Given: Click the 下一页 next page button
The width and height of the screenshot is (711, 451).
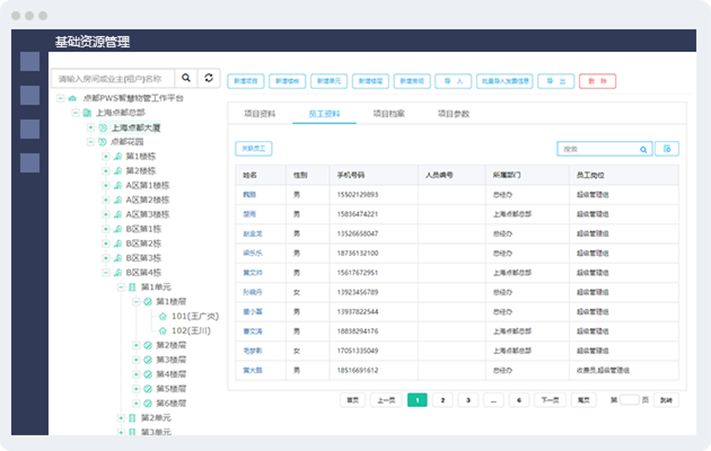Looking at the screenshot, I should 550,400.
